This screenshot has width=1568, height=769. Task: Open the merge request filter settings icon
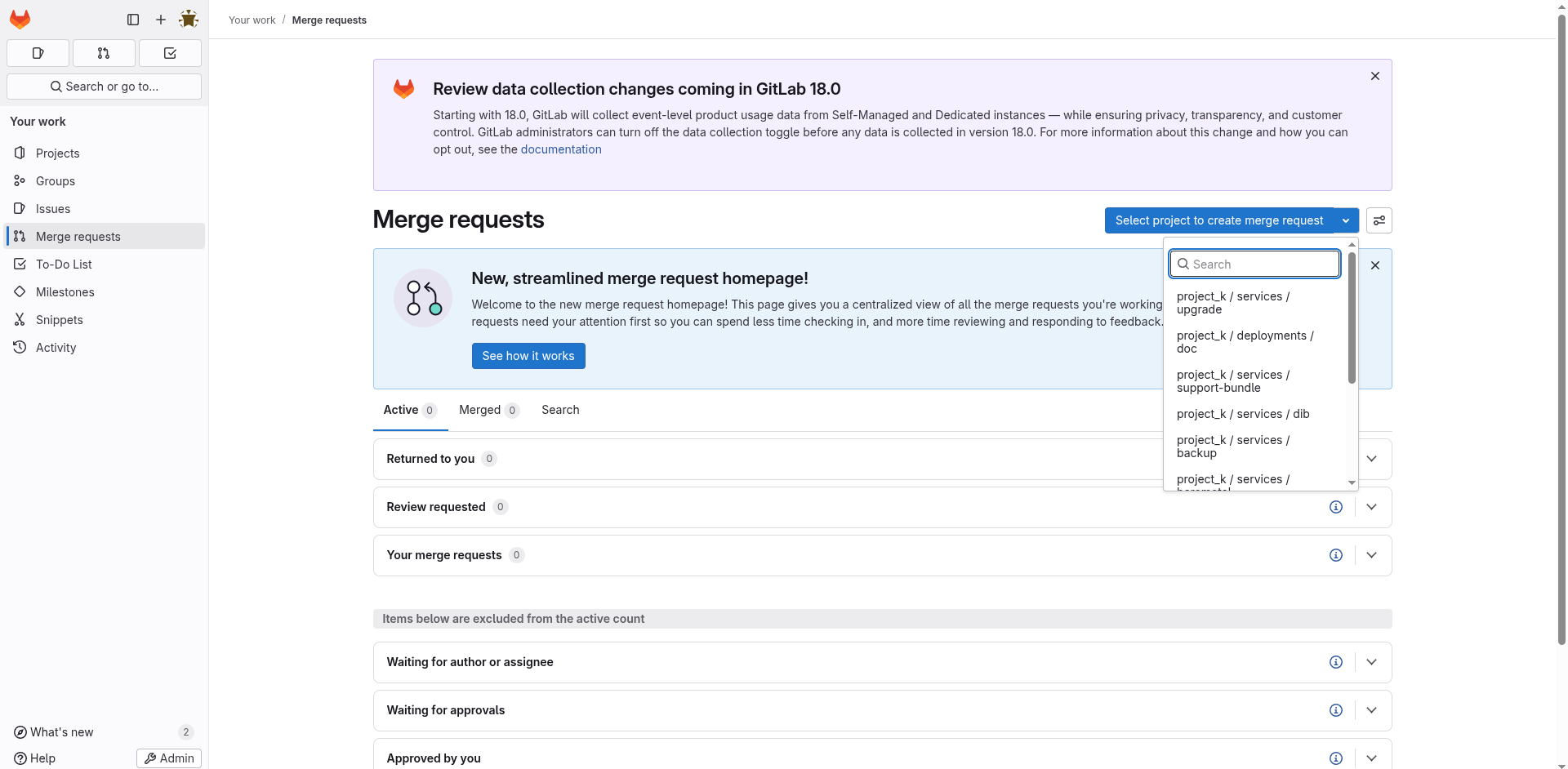[1379, 220]
